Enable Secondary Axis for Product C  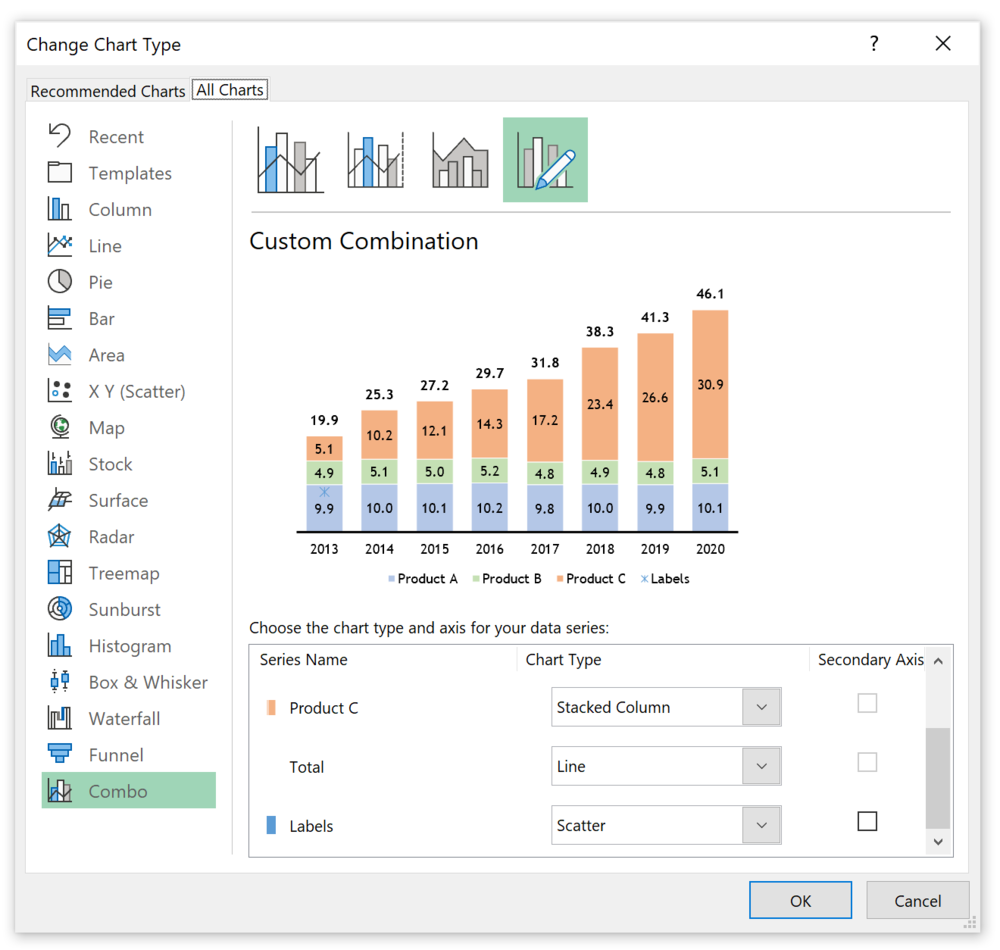867,703
